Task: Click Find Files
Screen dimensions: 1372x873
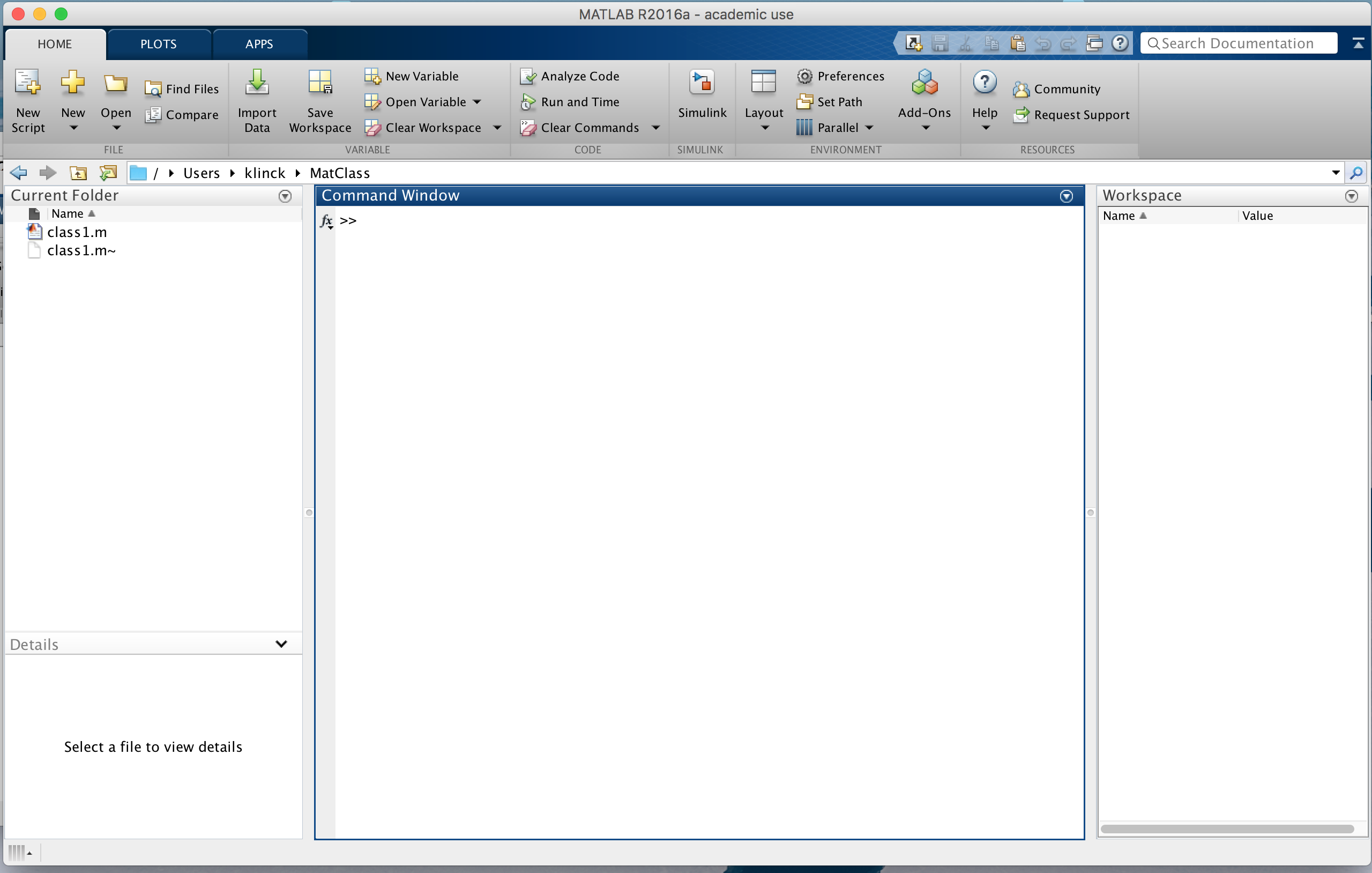Action: coord(182,89)
